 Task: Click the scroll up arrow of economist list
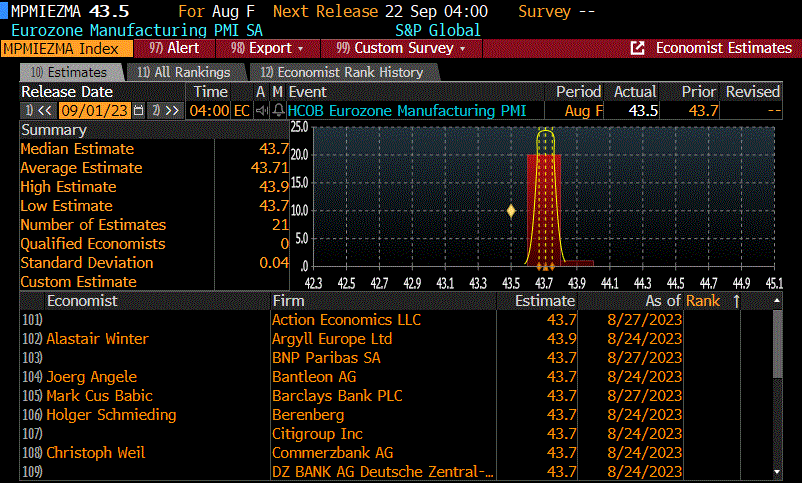click(x=777, y=301)
